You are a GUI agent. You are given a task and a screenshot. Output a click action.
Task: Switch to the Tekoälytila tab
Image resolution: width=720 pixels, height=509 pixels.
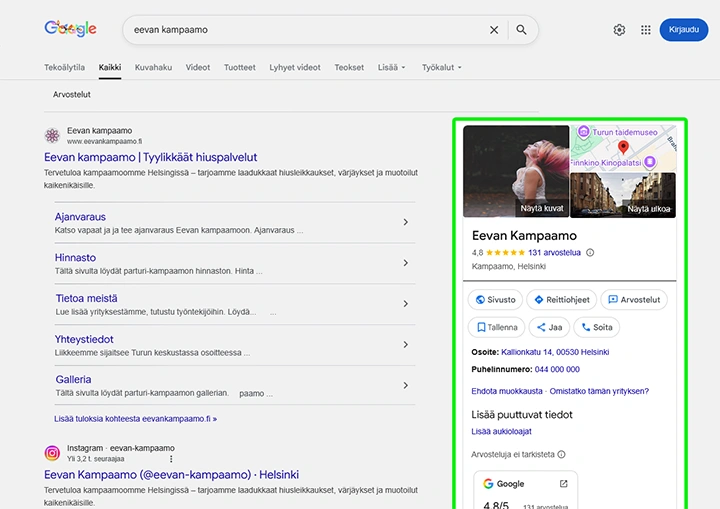coord(64,68)
